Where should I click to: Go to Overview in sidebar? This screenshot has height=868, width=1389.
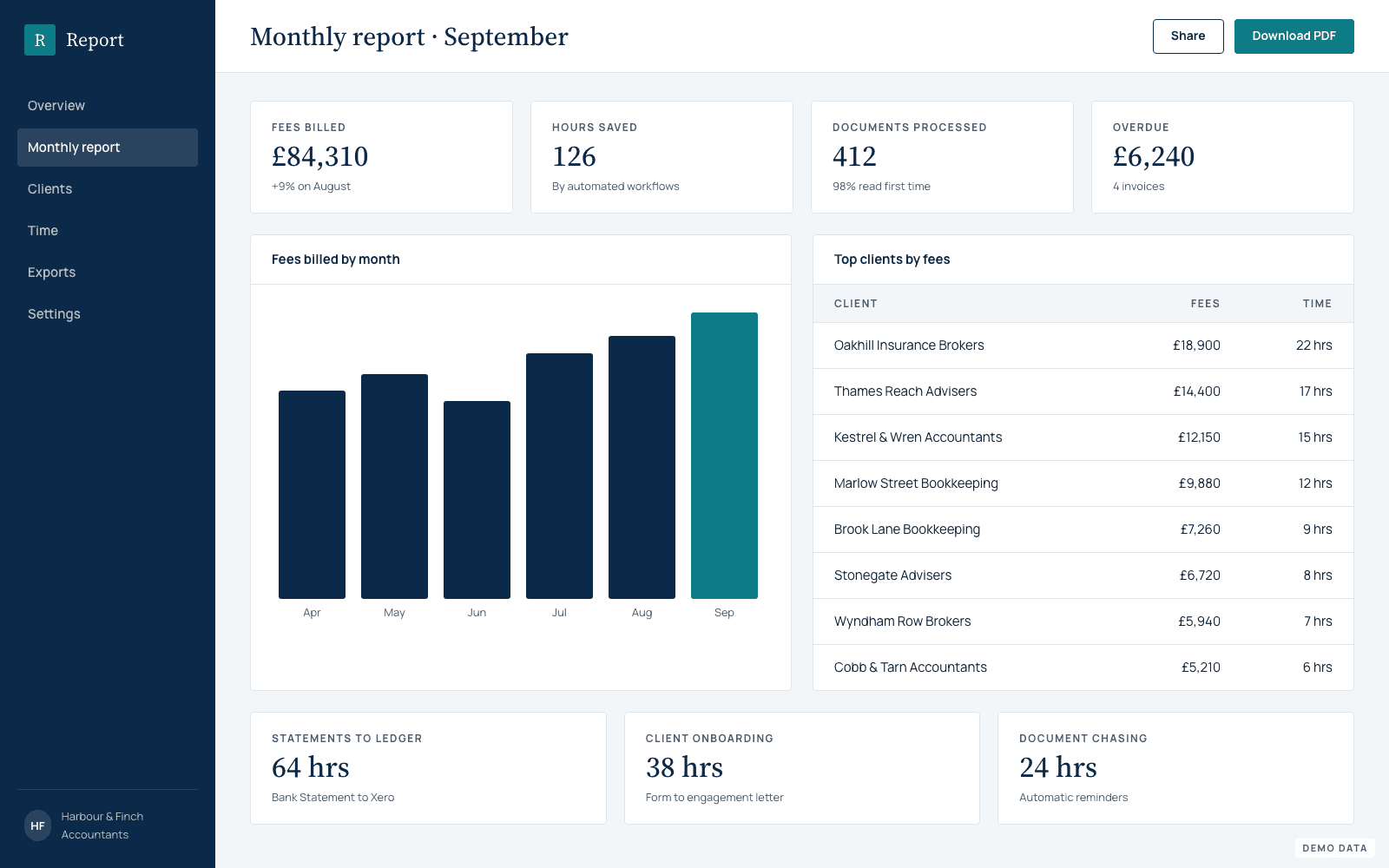pos(108,106)
